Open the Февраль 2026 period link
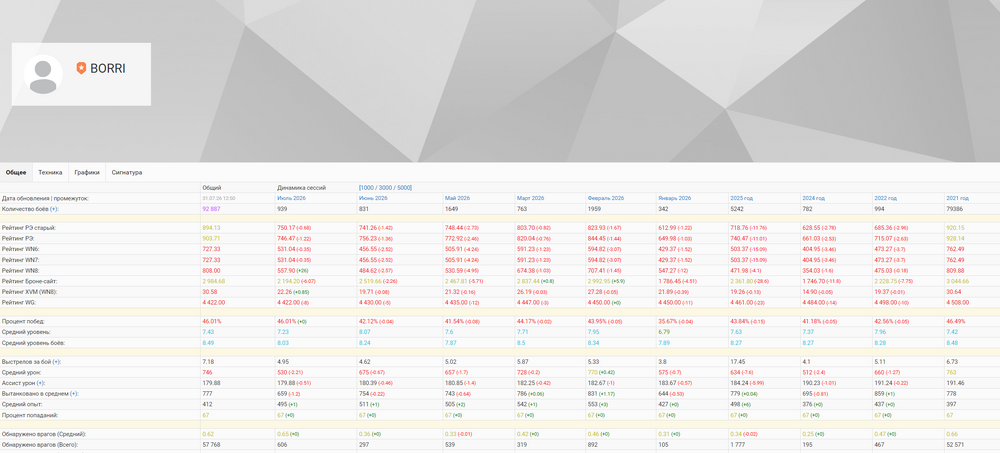This screenshot has width=1000, height=453. tap(606, 198)
